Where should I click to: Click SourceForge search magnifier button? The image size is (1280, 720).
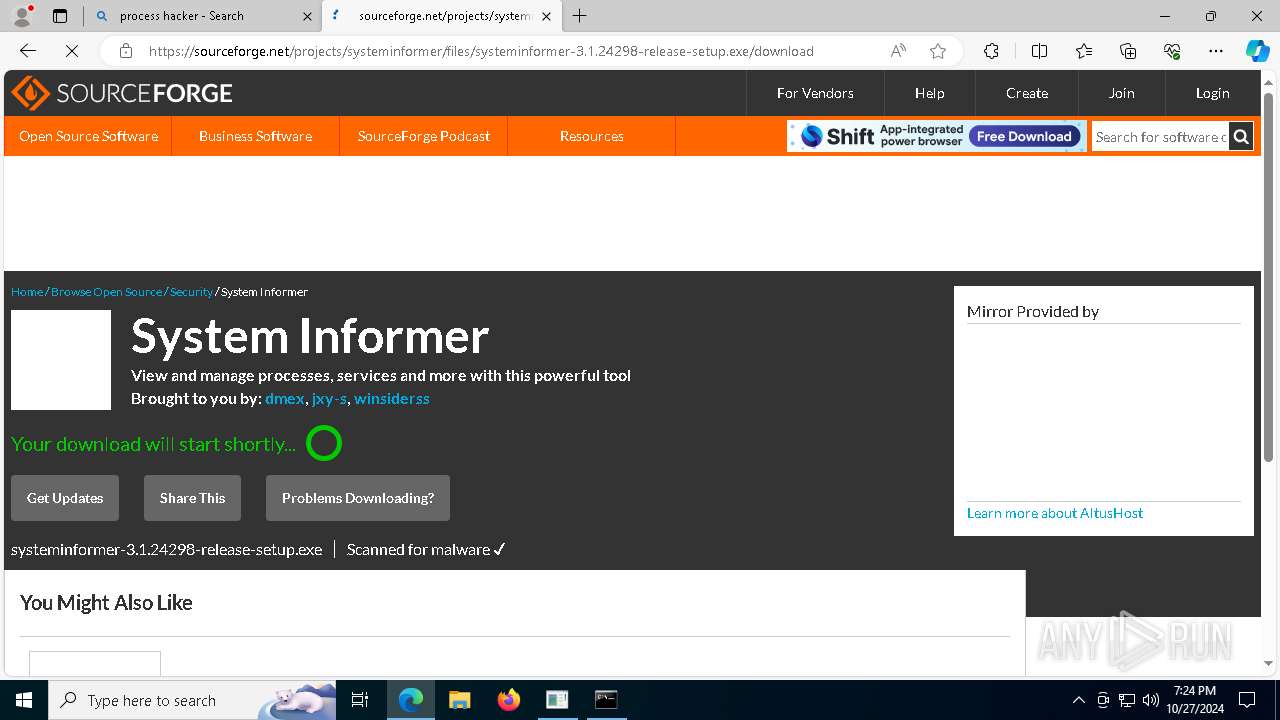click(x=1241, y=137)
